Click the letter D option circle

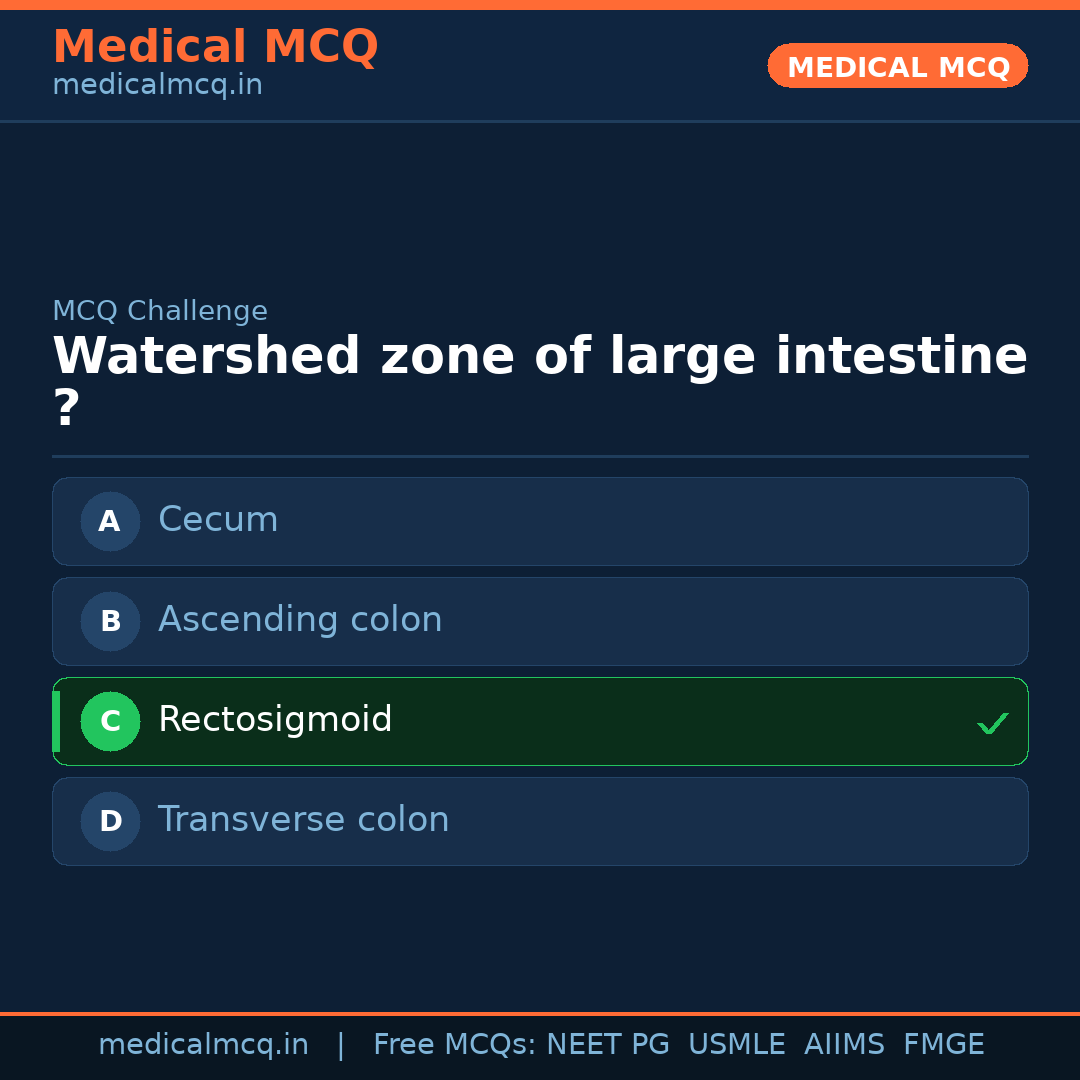(110, 821)
